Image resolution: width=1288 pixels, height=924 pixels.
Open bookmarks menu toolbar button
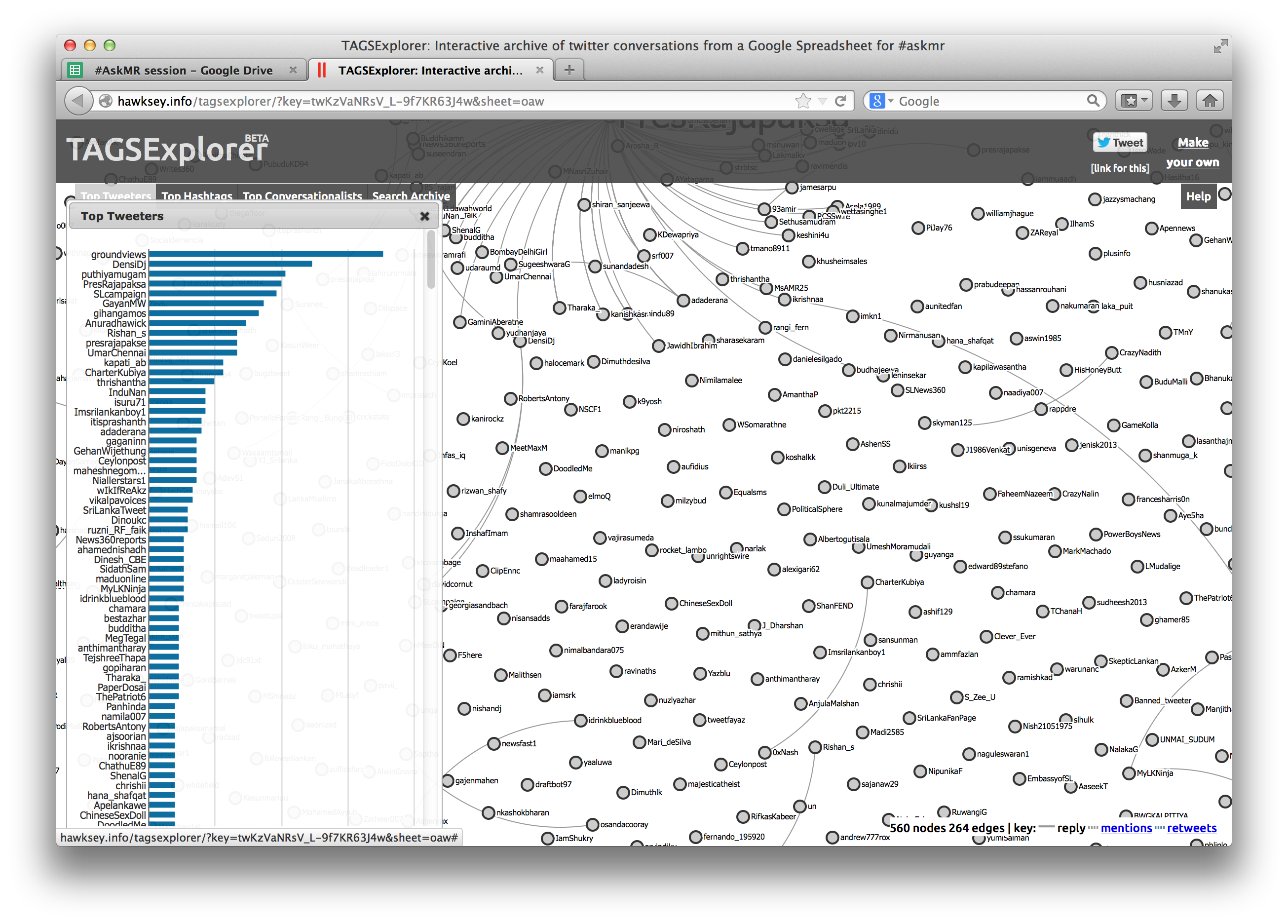tap(1133, 101)
